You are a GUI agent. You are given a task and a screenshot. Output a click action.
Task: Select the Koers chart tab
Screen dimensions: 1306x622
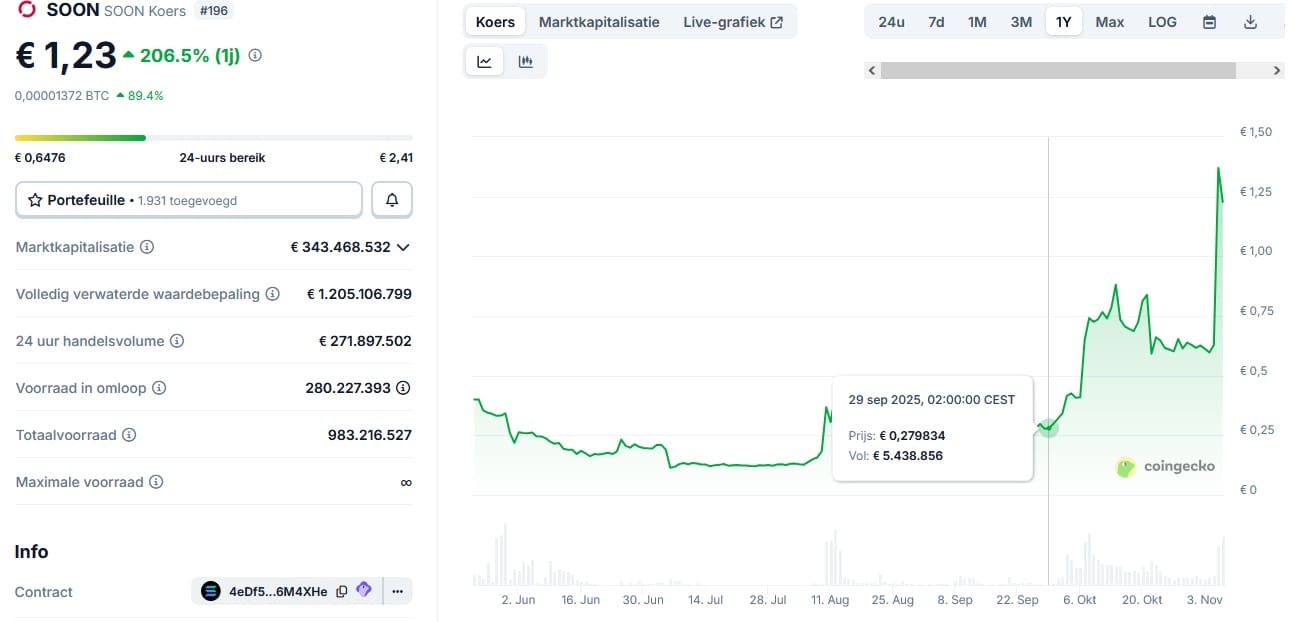click(495, 22)
